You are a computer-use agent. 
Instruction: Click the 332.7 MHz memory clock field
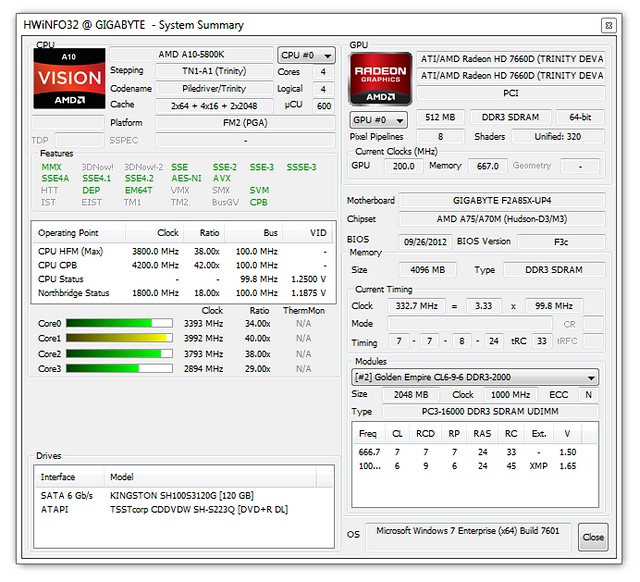pyautogui.click(x=416, y=306)
